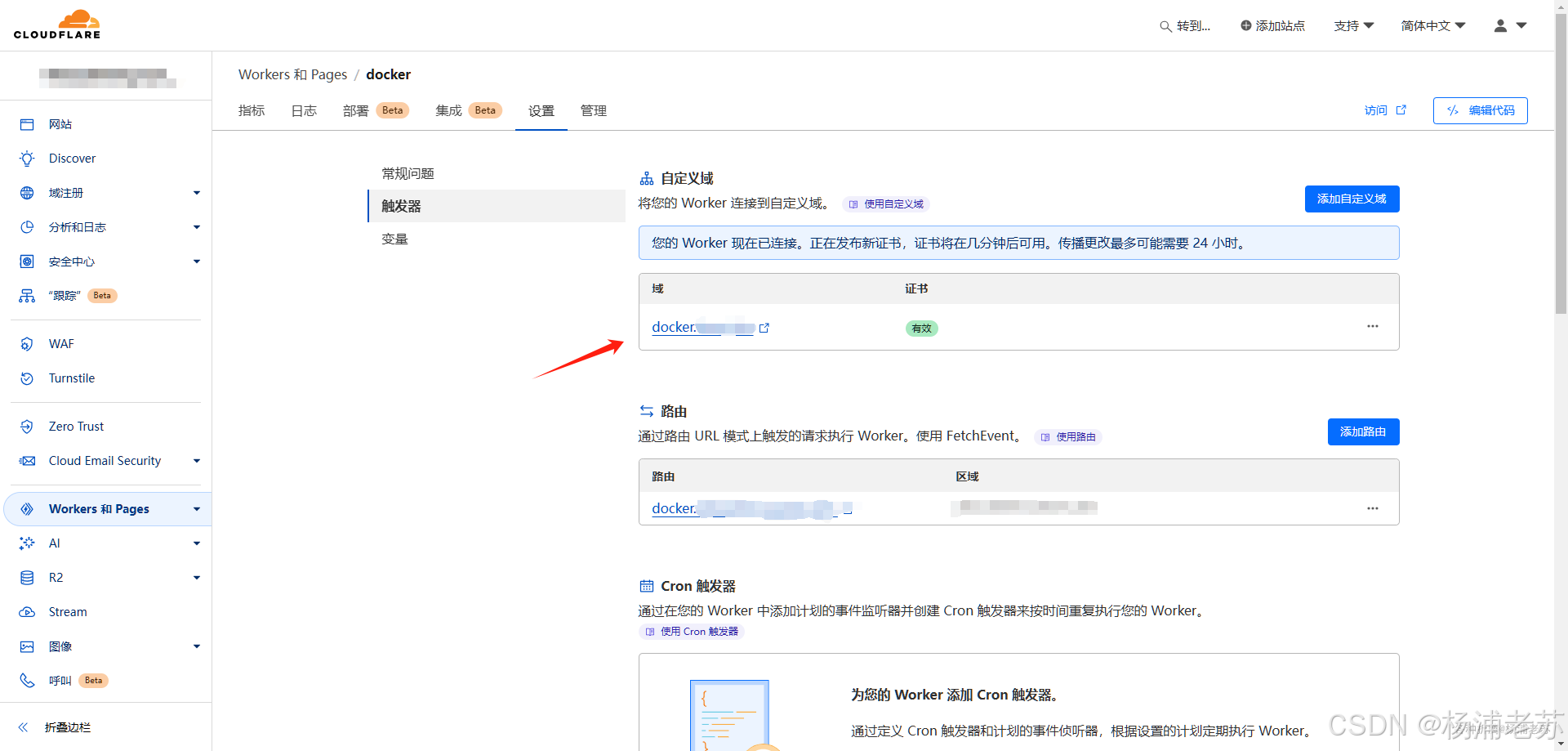Click the 有效 certificate status badge

[921, 329]
